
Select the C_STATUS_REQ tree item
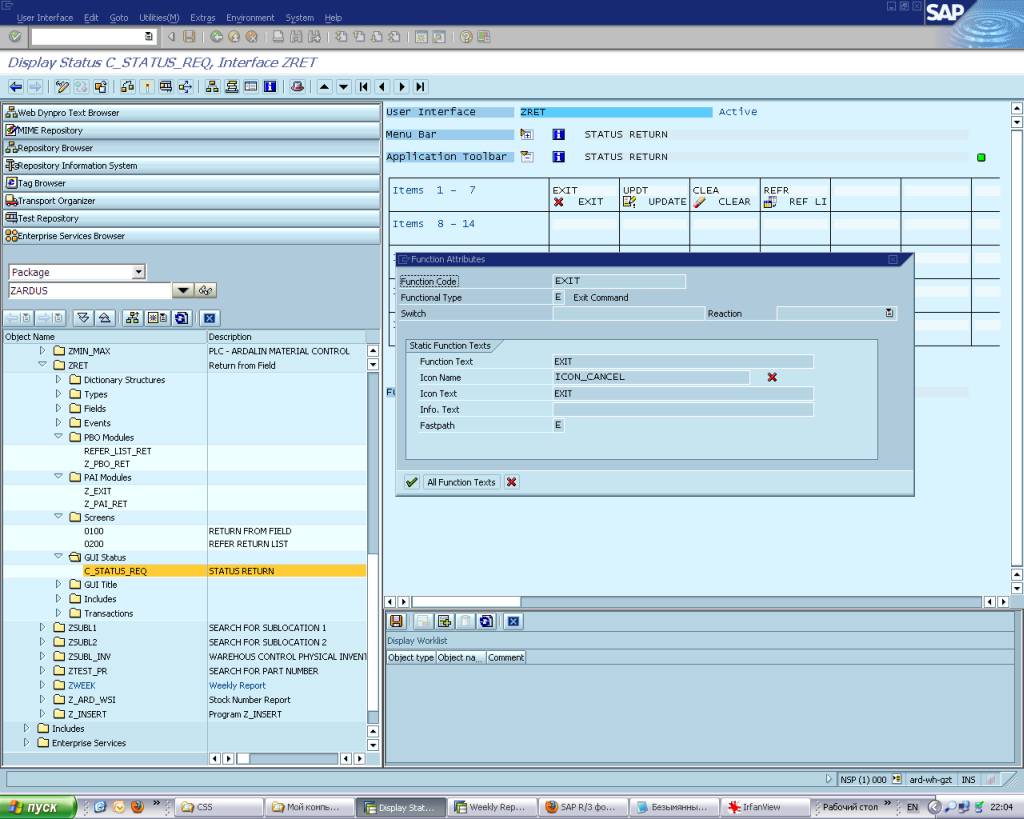pyautogui.click(x=115, y=571)
